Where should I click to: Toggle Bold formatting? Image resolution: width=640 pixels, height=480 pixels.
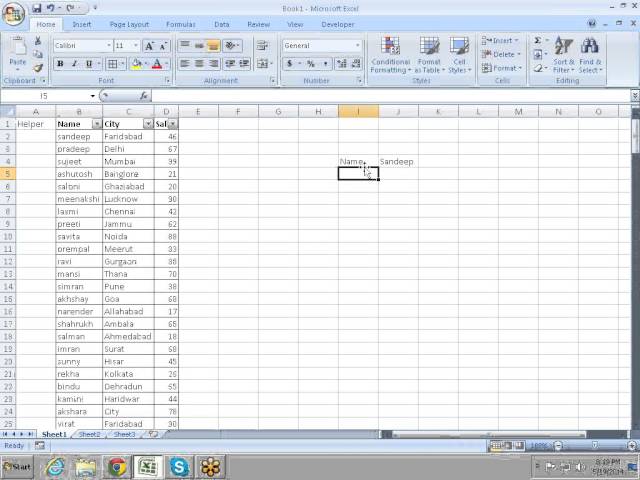click(x=61, y=64)
